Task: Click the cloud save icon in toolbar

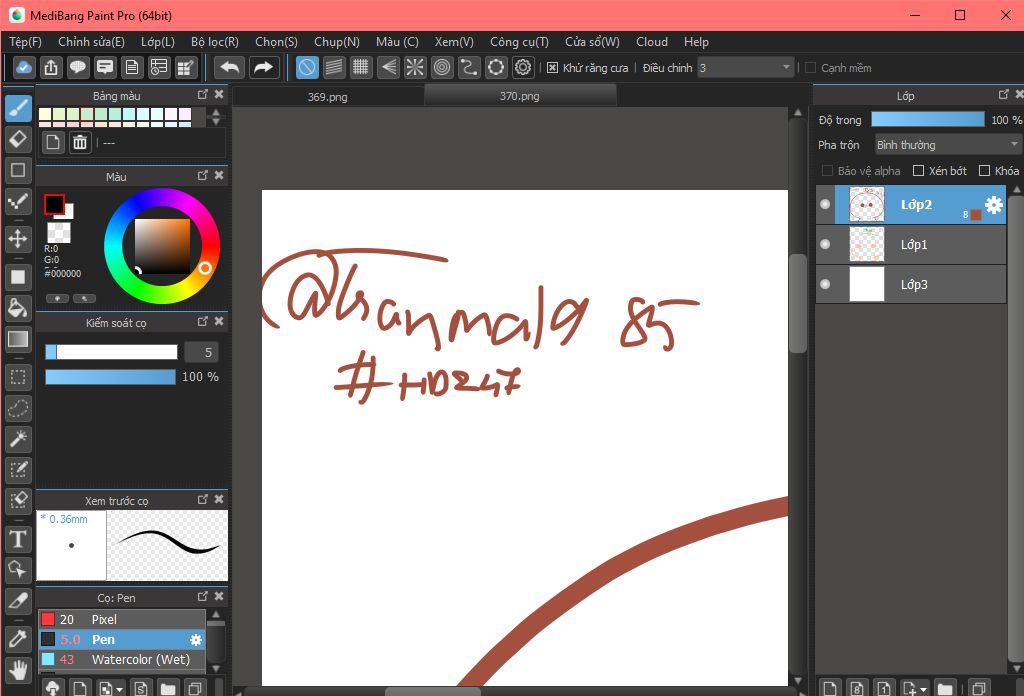Action: tap(24, 67)
